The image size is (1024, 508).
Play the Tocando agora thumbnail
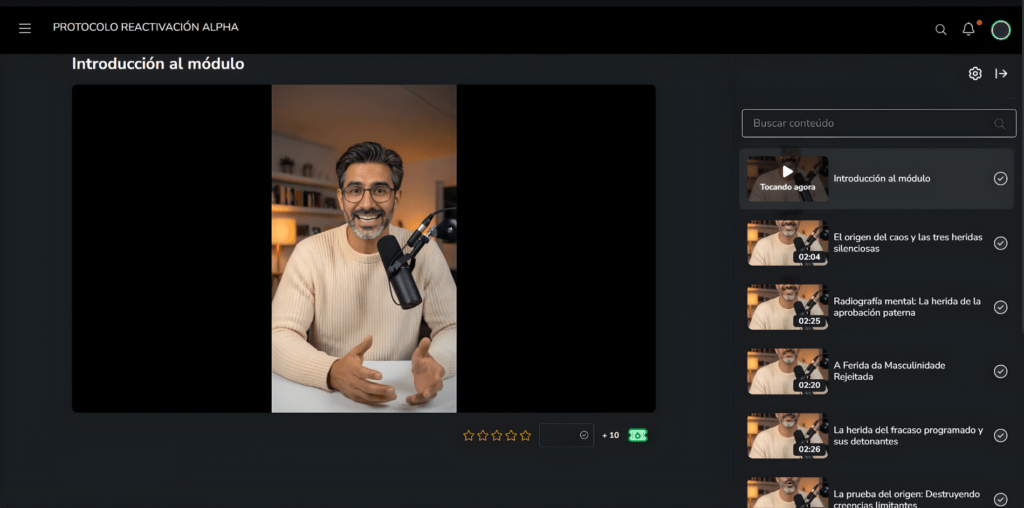click(788, 178)
